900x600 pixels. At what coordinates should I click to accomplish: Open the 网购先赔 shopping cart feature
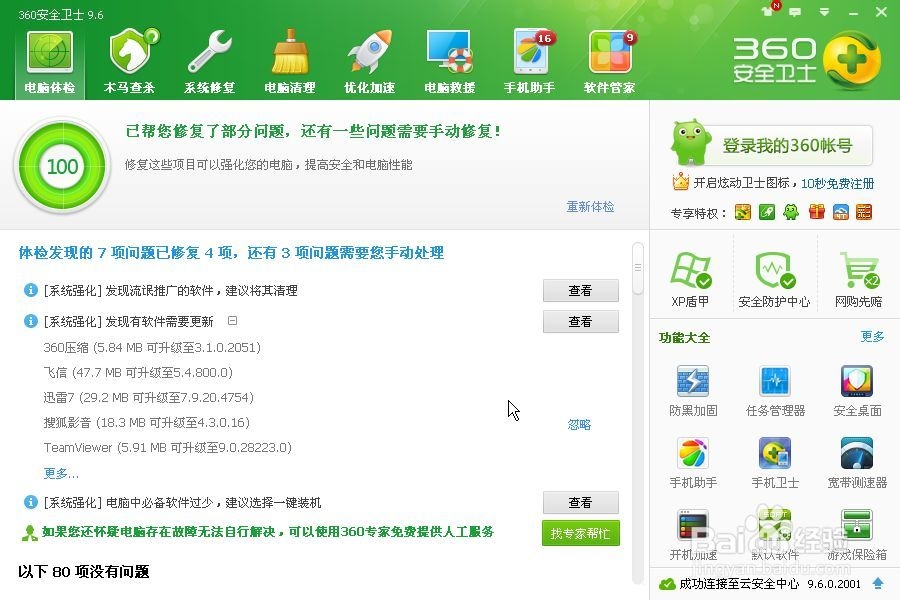[858, 279]
